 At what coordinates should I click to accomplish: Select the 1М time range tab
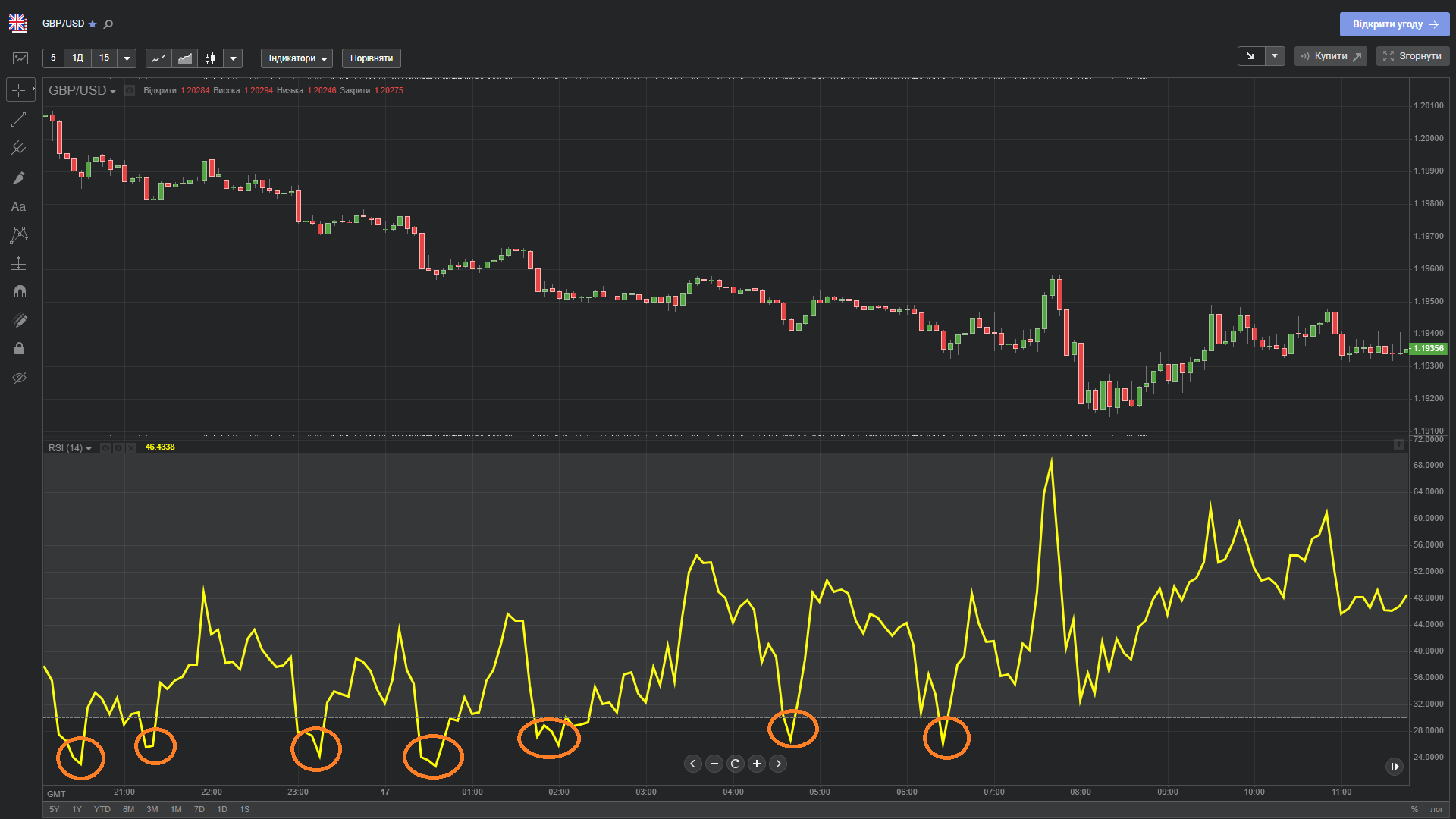[176, 809]
